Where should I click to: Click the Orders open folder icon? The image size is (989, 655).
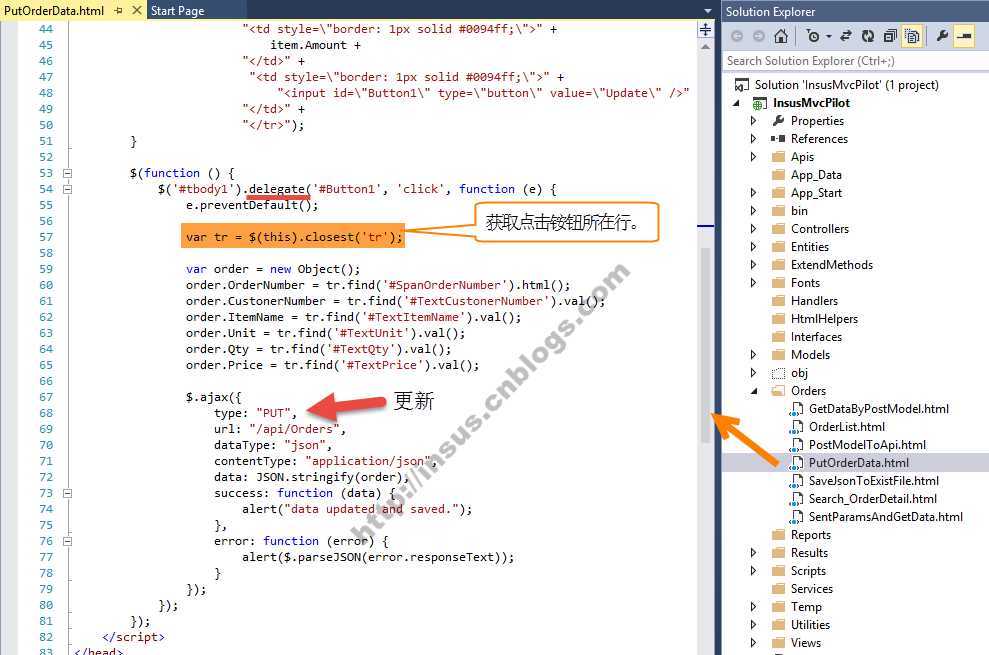(x=778, y=391)
